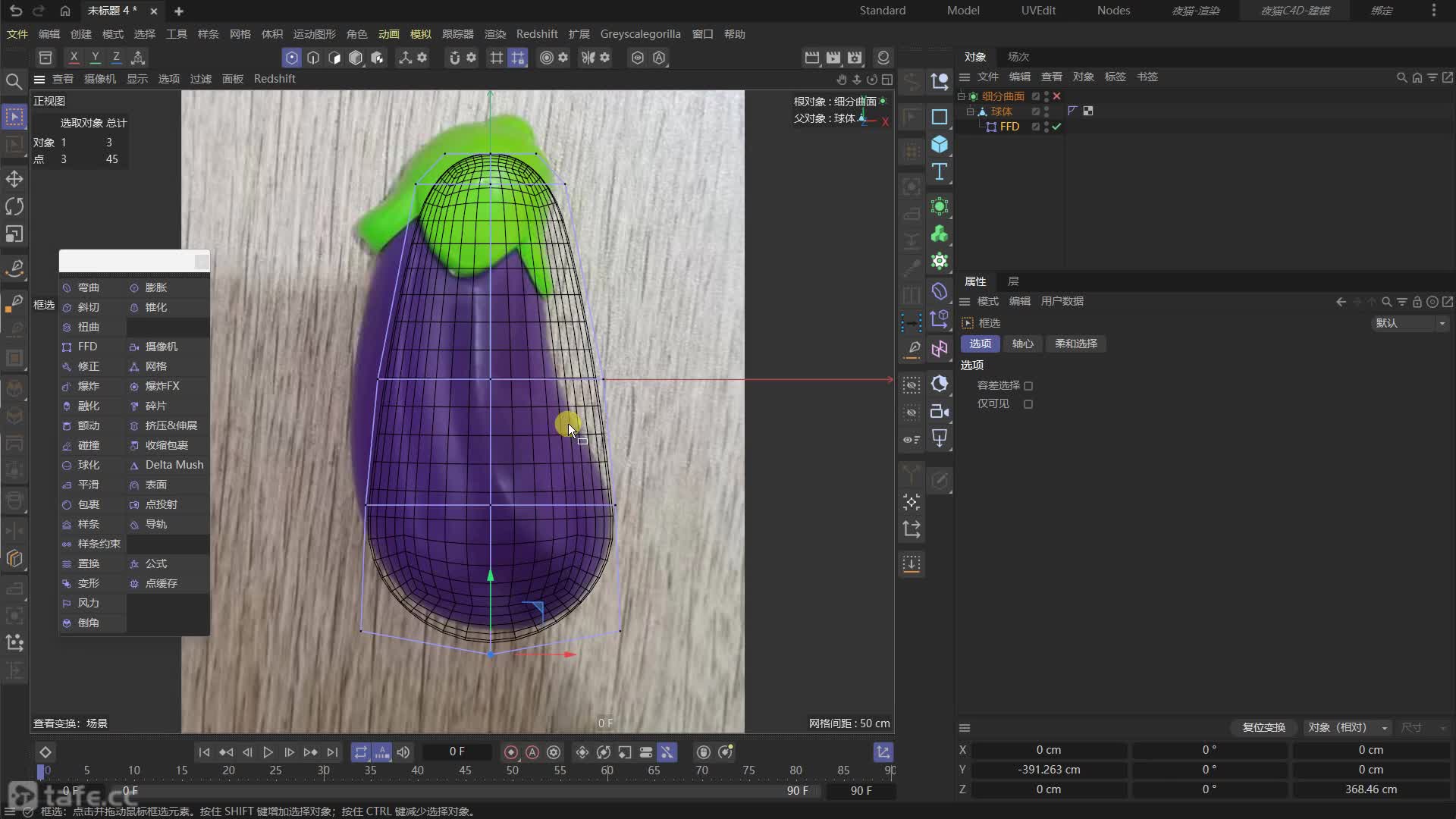Toggle FFD object enable checkmark
The width and height of the screenshot is (1456, 819).
click(1056, 127)
